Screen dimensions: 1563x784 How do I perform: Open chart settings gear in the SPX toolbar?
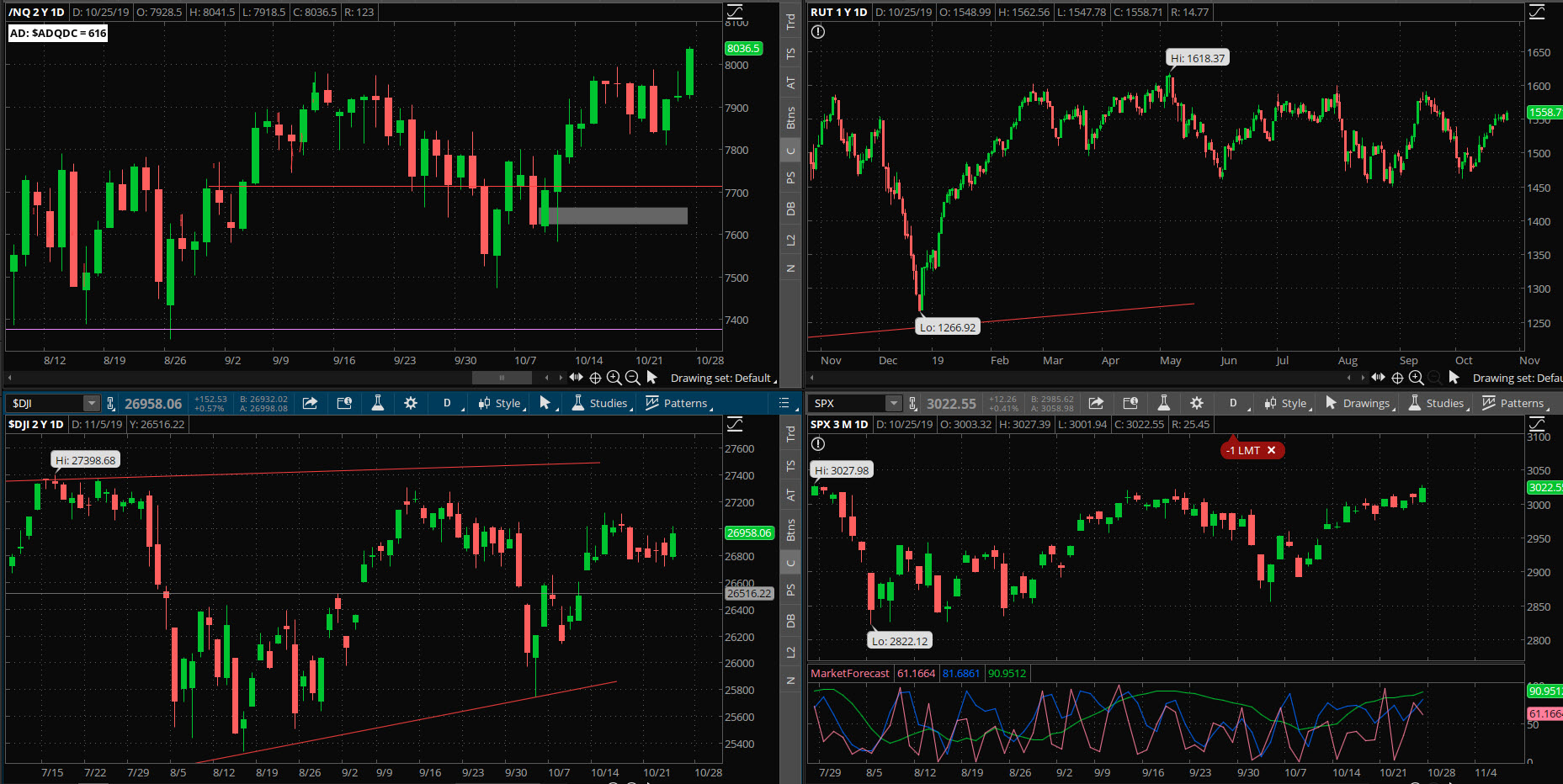(x=1197, y=403)
